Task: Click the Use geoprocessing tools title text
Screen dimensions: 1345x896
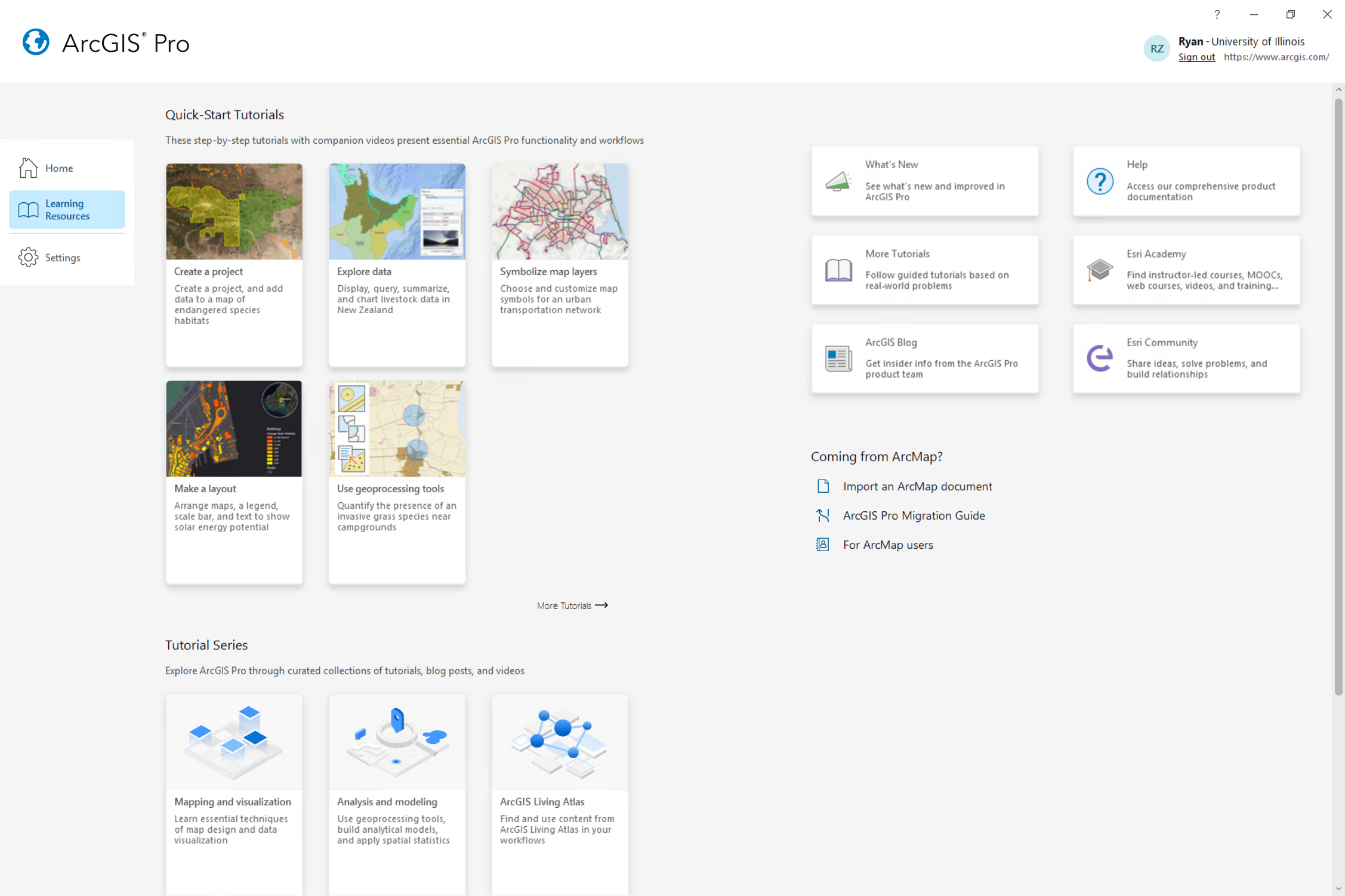Action: point(390,489)
